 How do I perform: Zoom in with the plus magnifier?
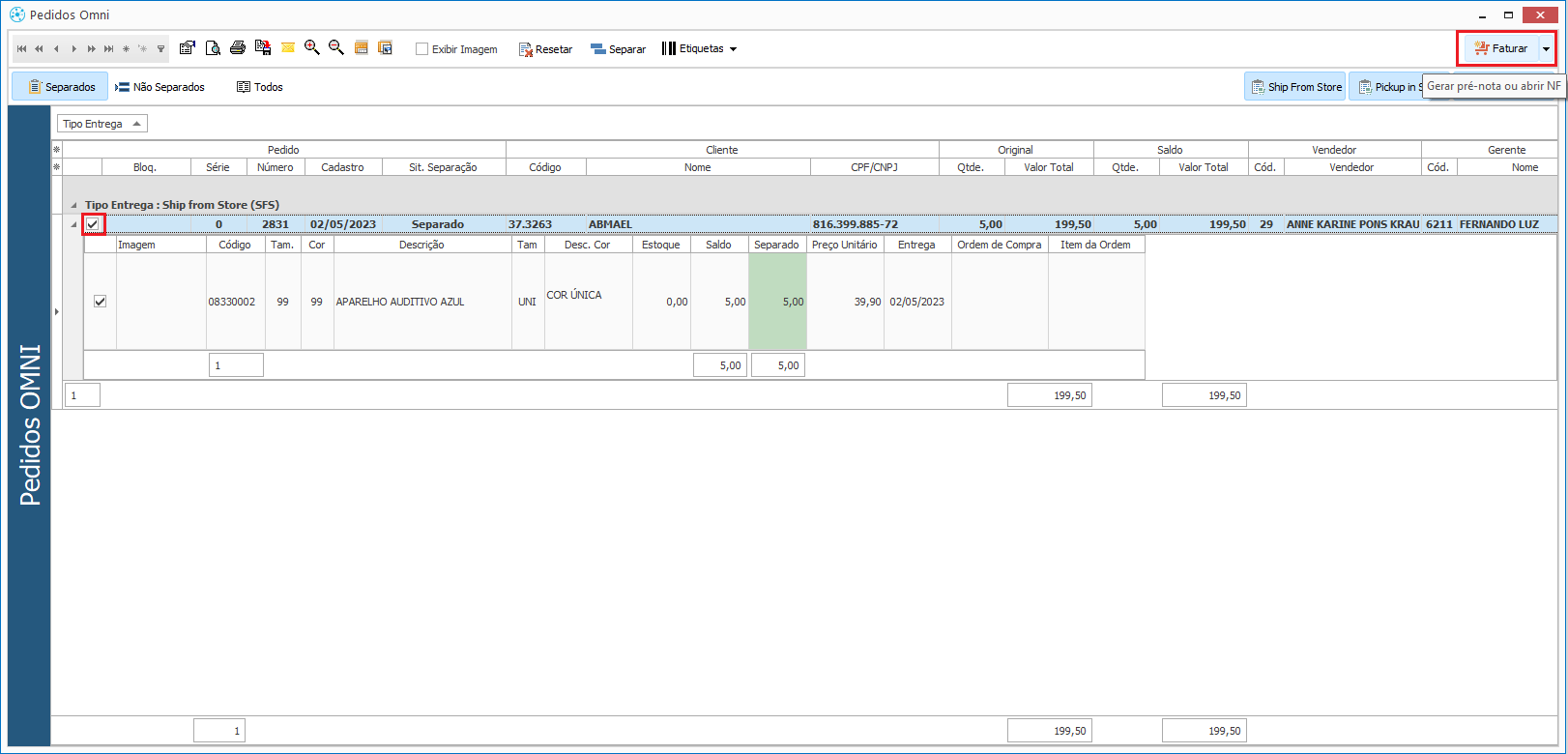[312, 47]
